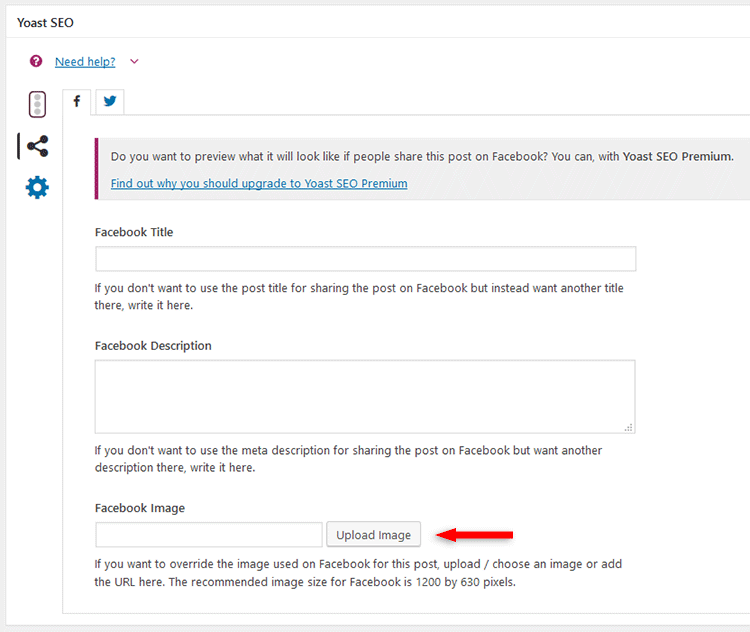
Task: Select the social share icon in sidebar
Action: click(37, 146)
